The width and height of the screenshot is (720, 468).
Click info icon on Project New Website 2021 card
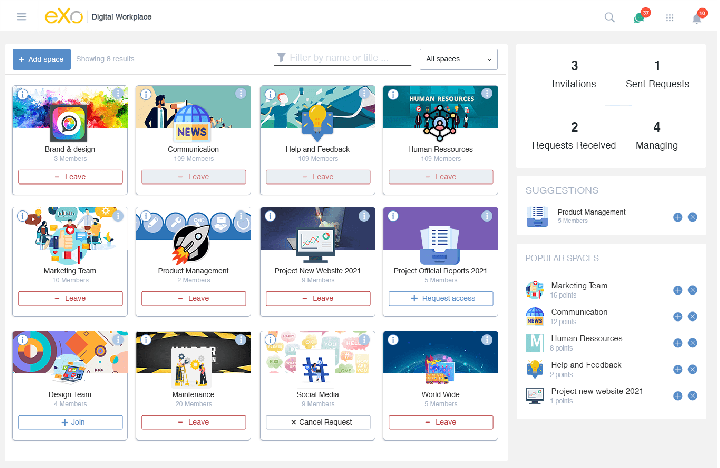pos(270,216)
